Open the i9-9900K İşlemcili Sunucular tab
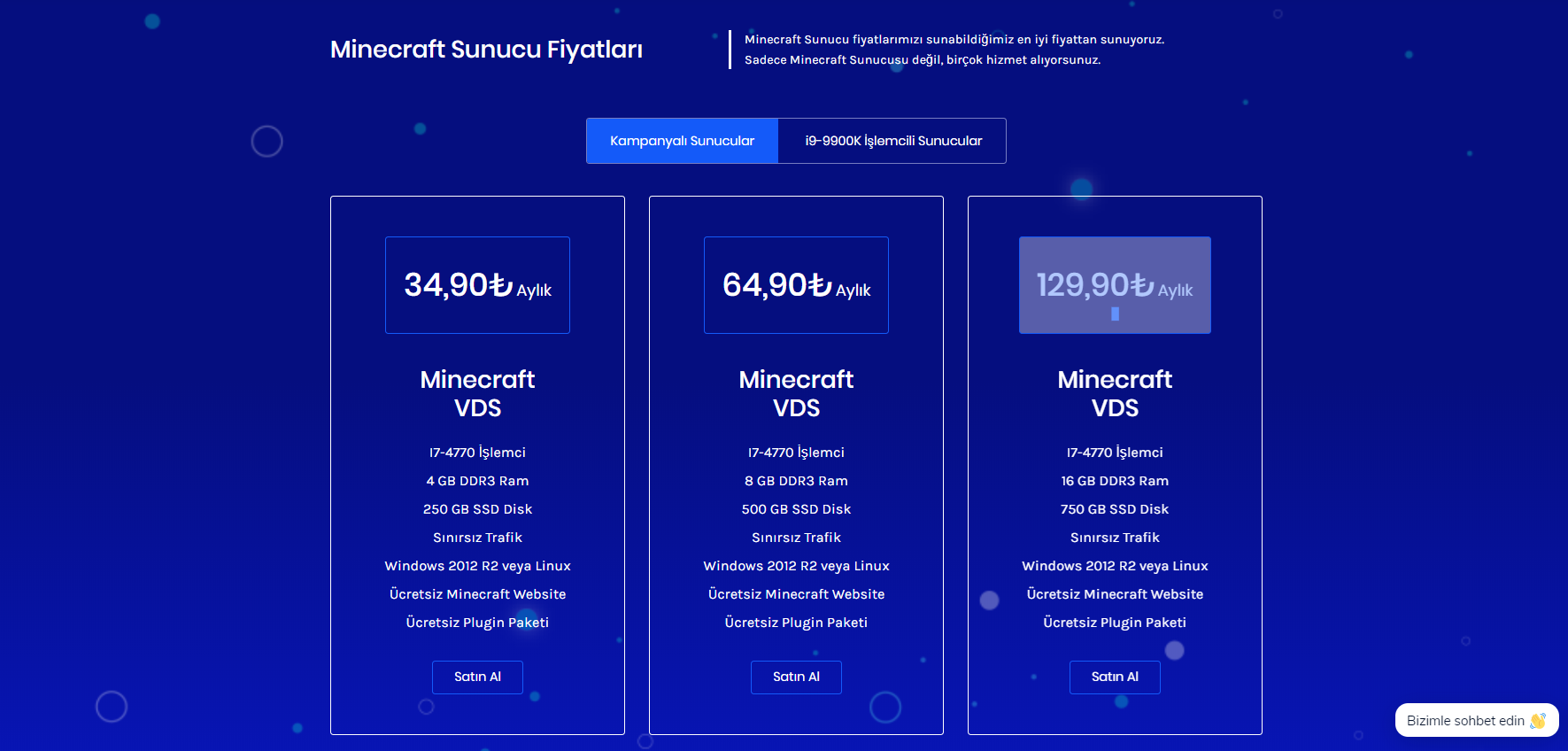 click(x=892, y=141)
